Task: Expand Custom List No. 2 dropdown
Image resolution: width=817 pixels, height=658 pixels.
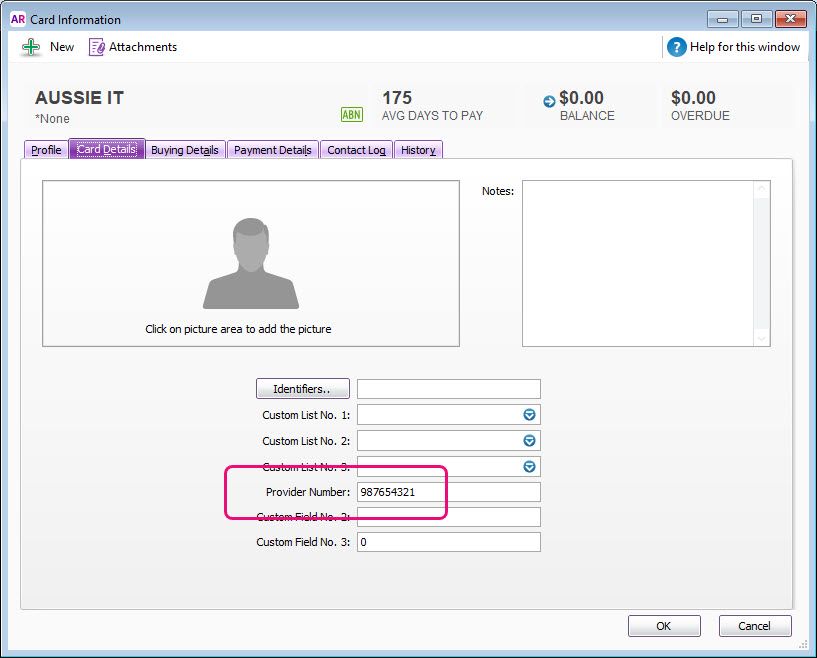Action: coord(530,441)
